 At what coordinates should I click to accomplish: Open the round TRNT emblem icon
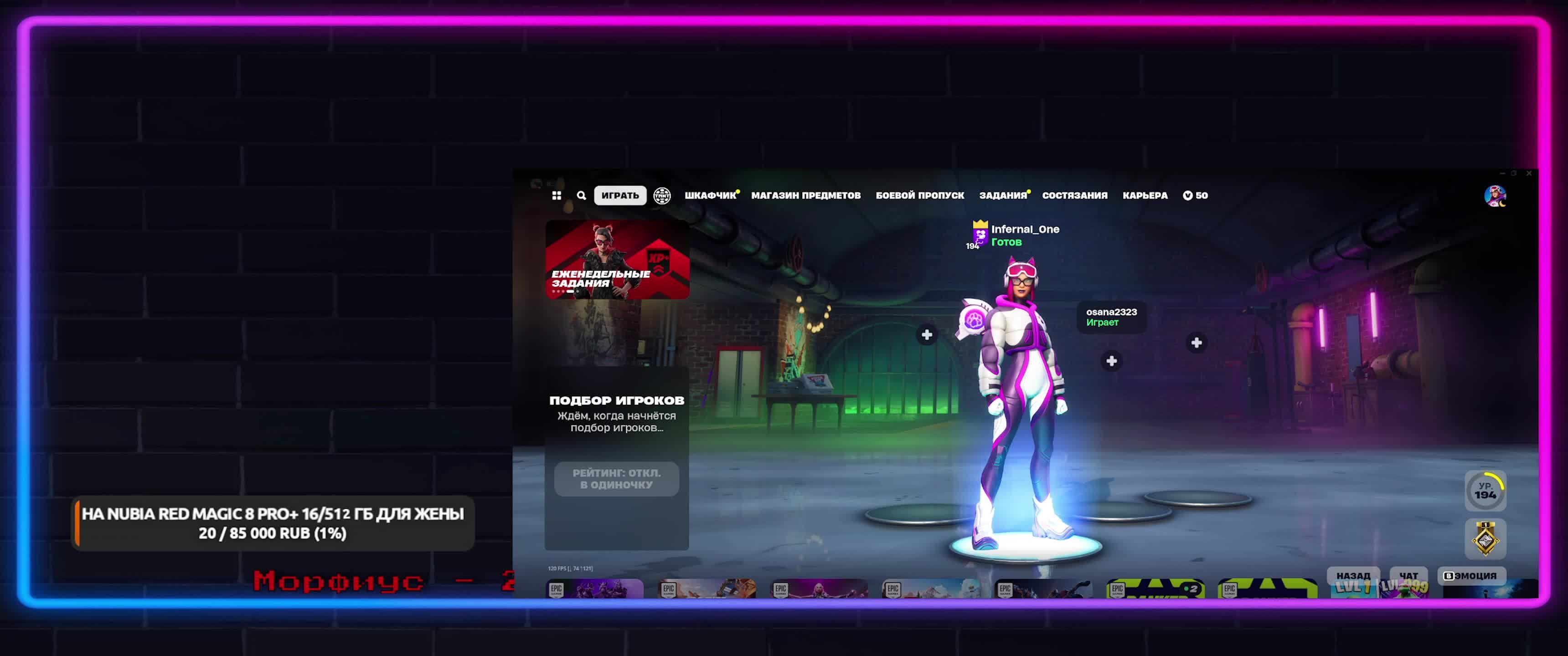[x=662, y=195]
